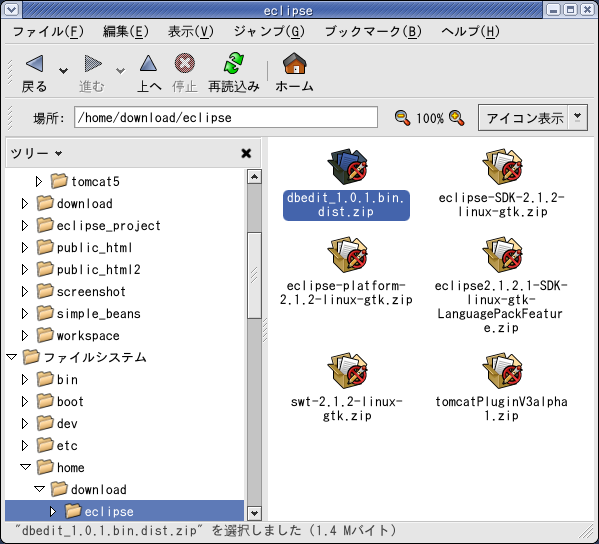Collapse the ファイルシステム tree node
This screenshot has height=544, width=599.
[12, 357]
